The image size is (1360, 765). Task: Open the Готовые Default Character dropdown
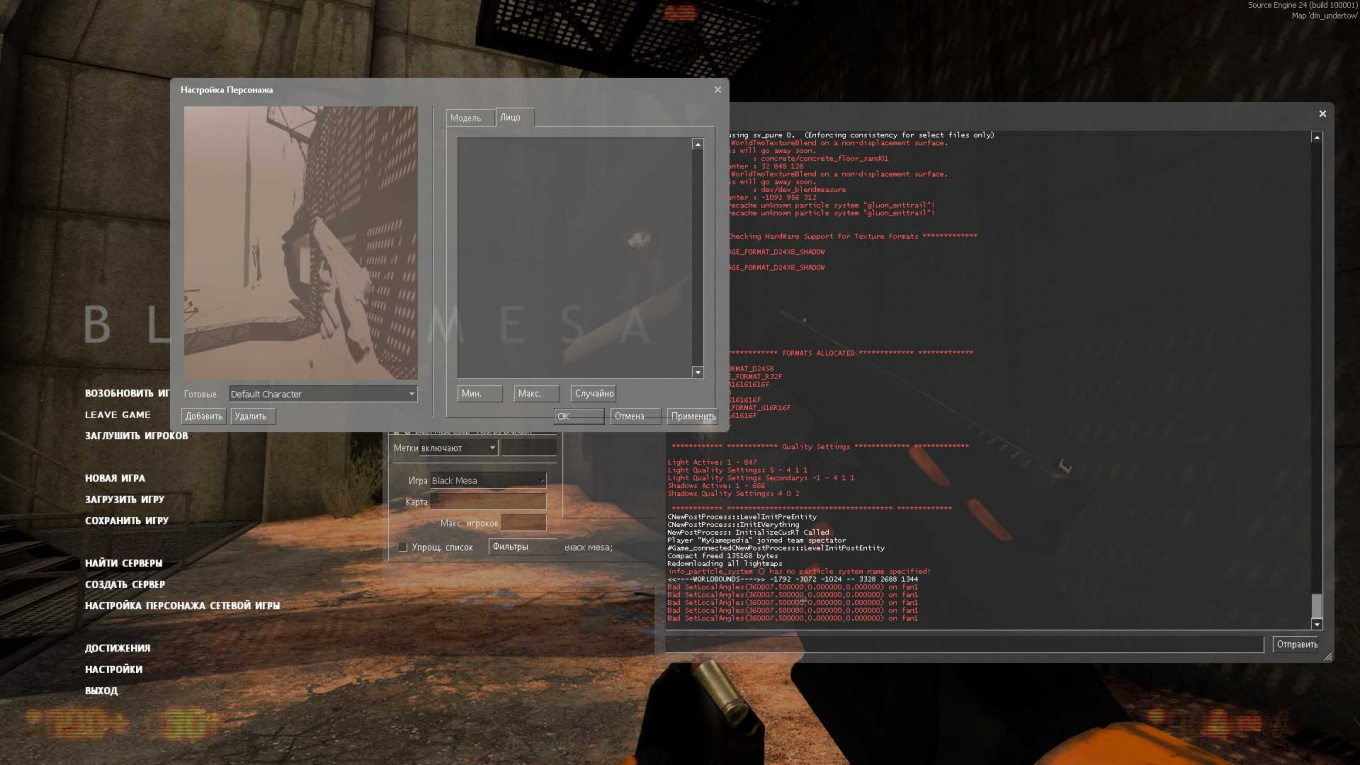pyautogui.click(x=322, y=394)
